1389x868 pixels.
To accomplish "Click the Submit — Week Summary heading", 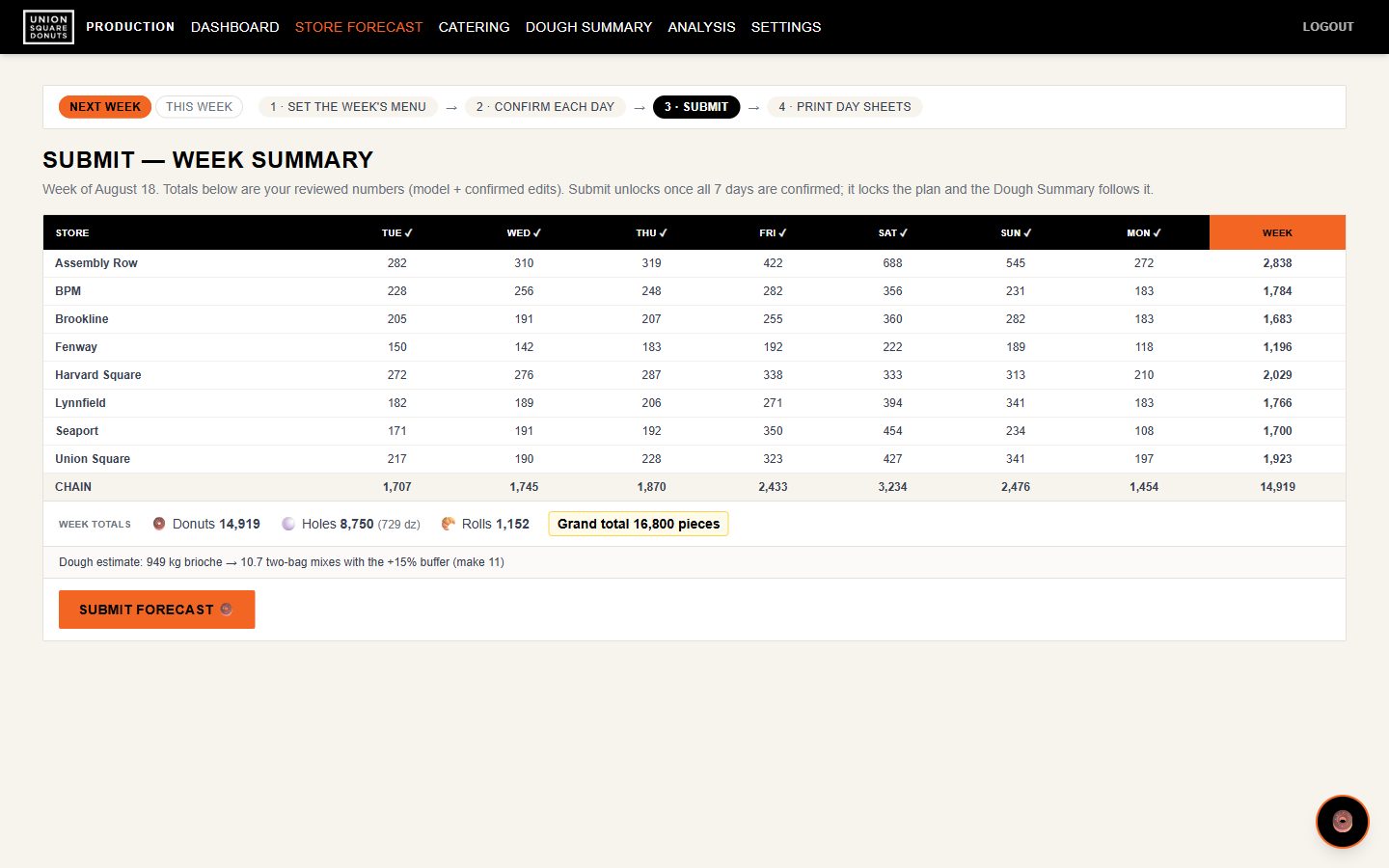I will click(x=207, y=159).
